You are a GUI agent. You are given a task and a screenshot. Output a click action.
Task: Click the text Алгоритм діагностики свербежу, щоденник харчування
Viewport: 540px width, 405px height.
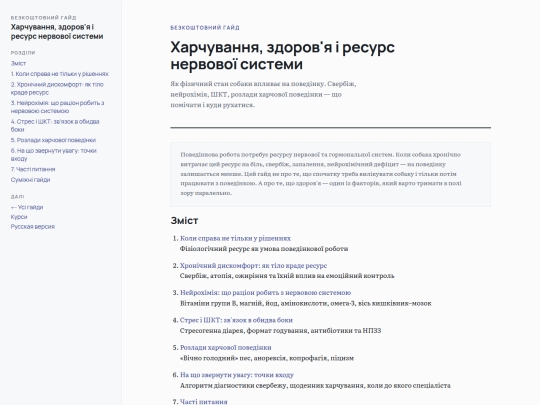click(315, 385)
